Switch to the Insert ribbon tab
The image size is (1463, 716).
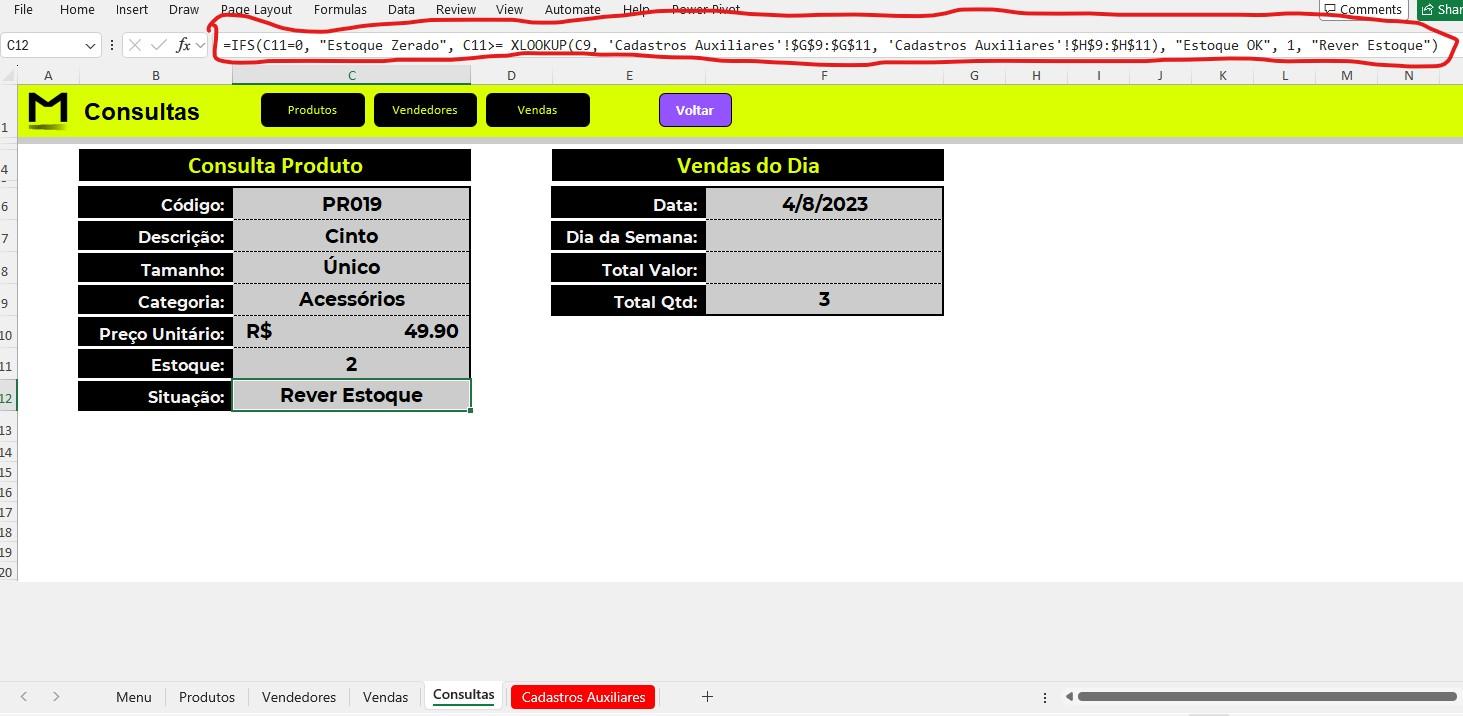[x=132, y=9]
